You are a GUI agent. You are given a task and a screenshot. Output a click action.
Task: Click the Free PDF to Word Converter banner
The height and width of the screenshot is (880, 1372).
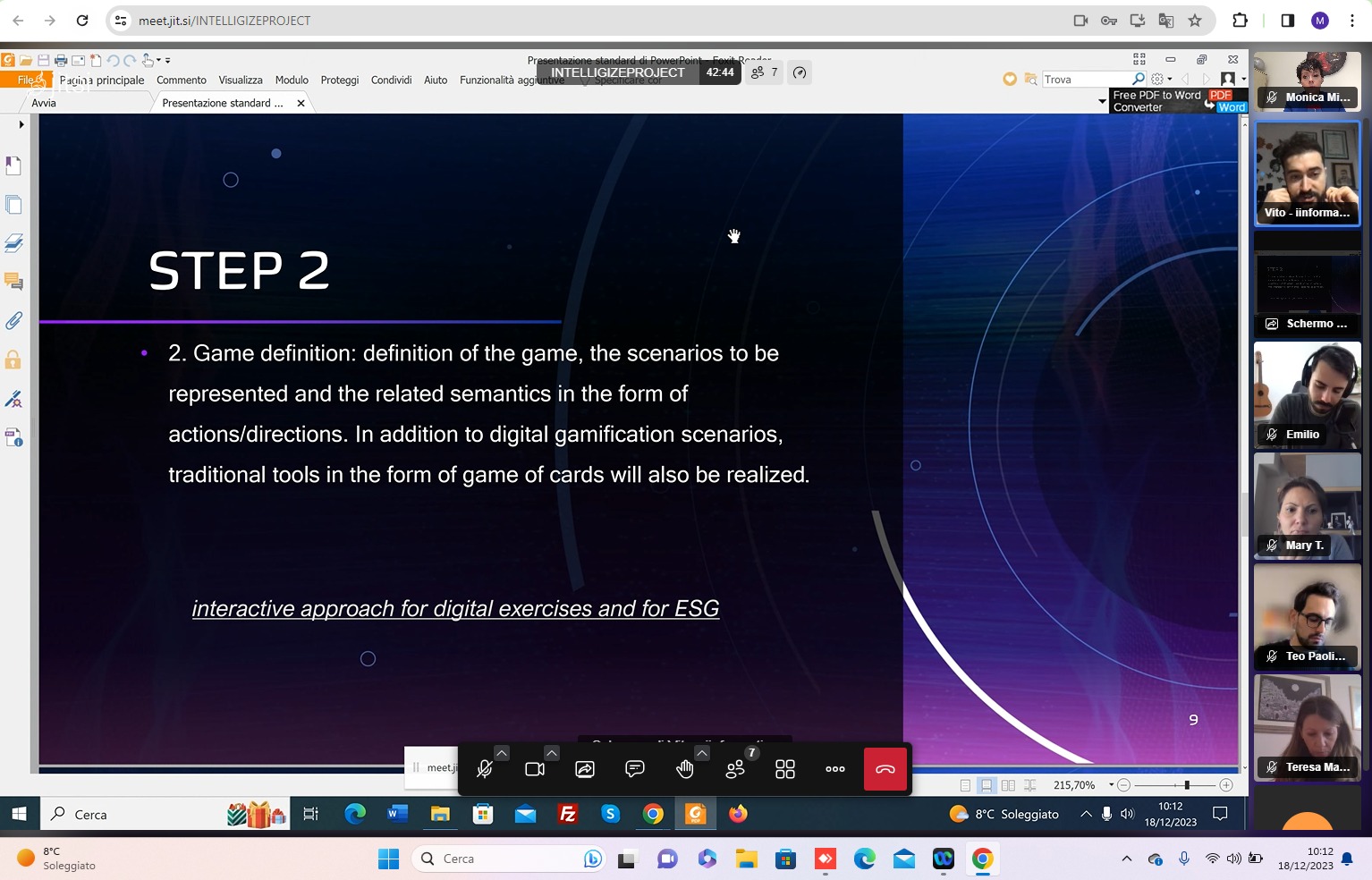[x=1180, y=101]
